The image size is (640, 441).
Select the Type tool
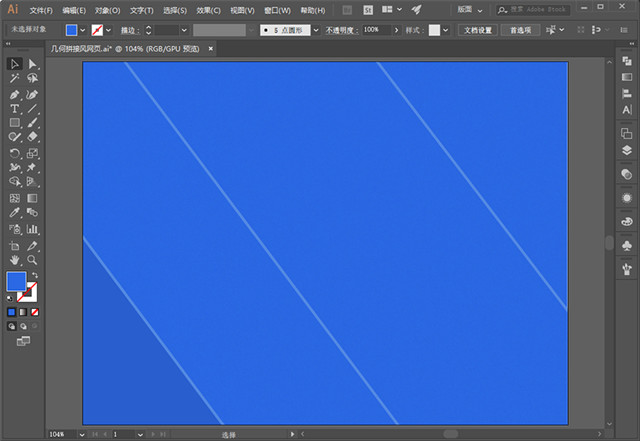tap(15, 108)
